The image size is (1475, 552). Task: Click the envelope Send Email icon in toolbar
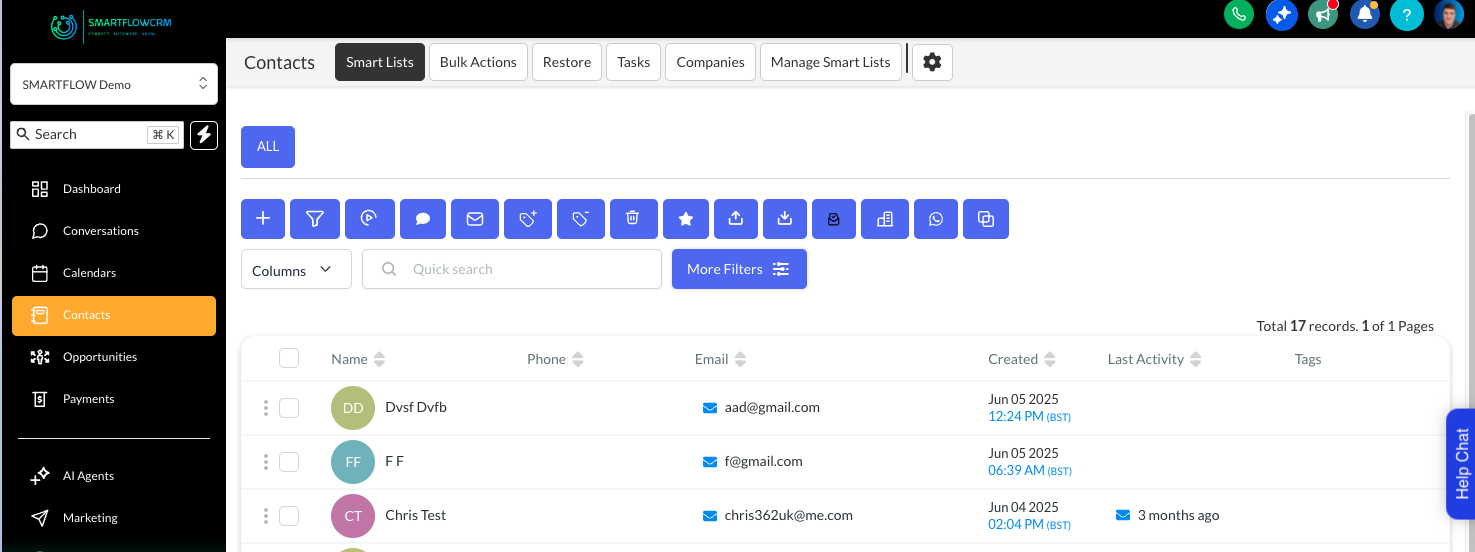pos(475,219)
